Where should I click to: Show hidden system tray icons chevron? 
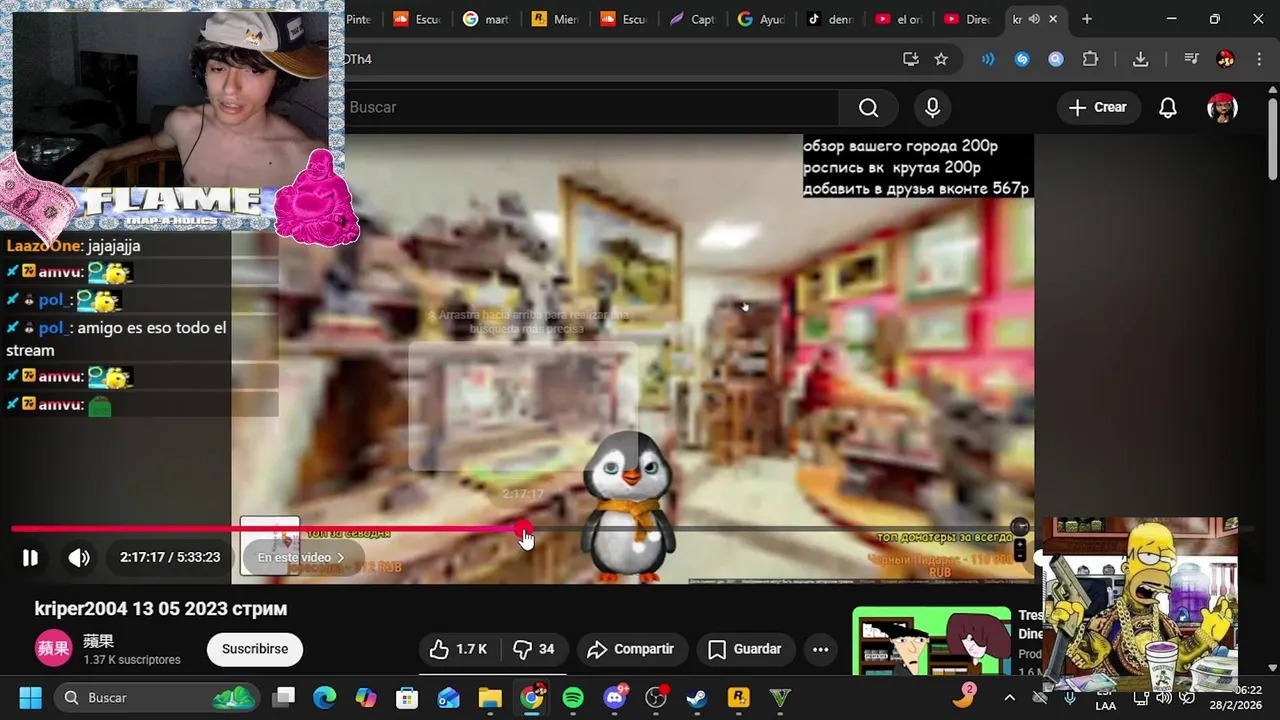[1009, 698]
